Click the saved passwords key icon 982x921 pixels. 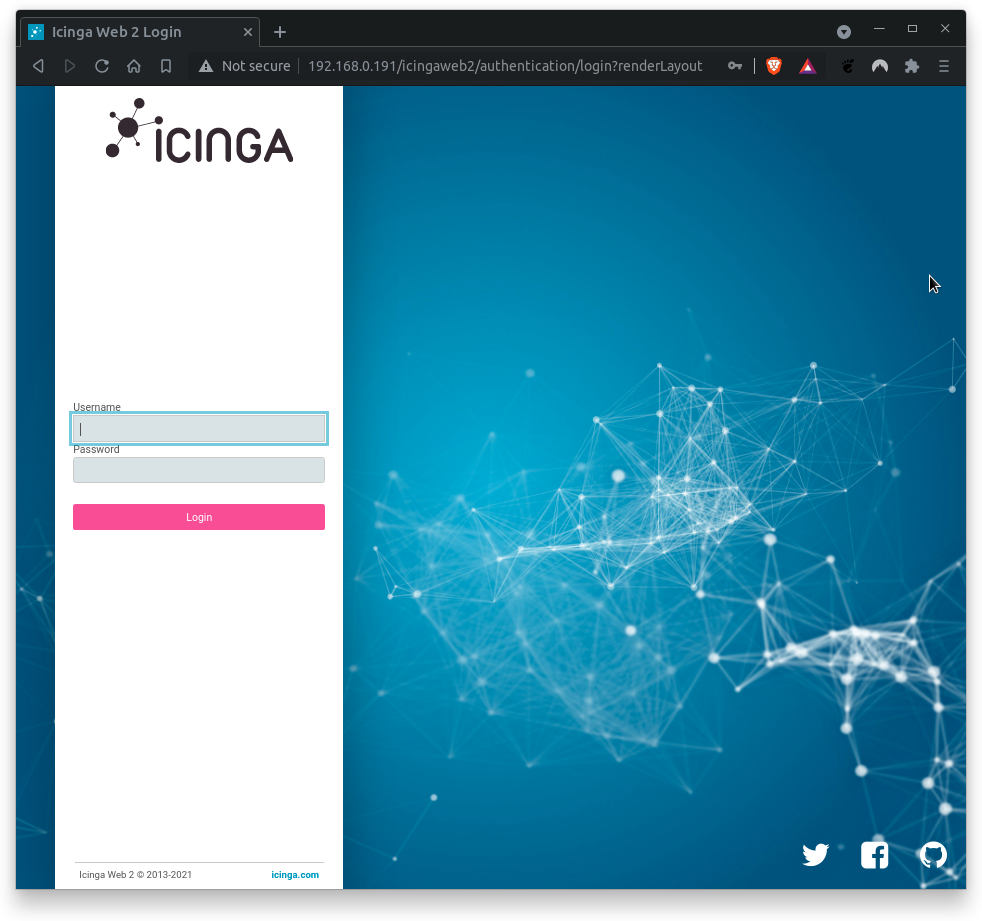pos(735,66)
